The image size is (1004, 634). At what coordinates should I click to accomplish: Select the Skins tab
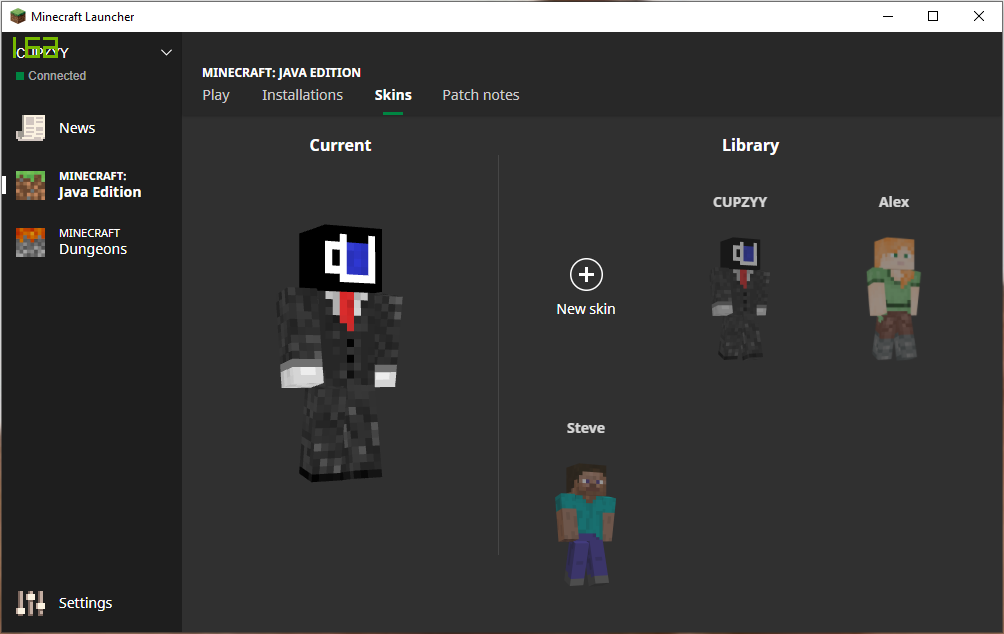tap(393, 95)
